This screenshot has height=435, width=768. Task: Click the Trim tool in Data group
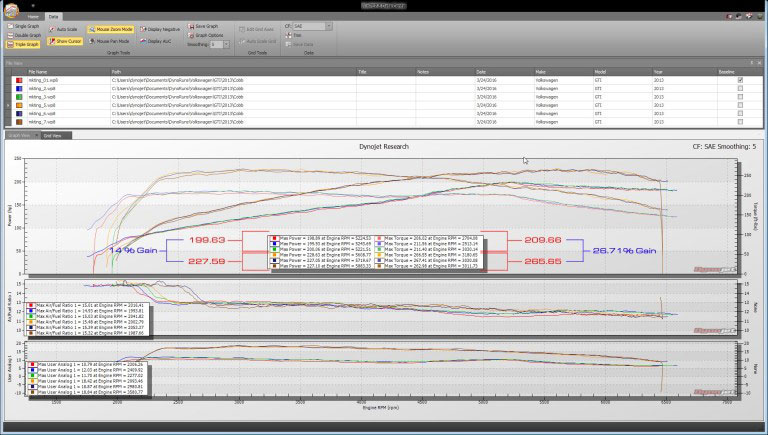pyautogui.click(x=293, y=35)
